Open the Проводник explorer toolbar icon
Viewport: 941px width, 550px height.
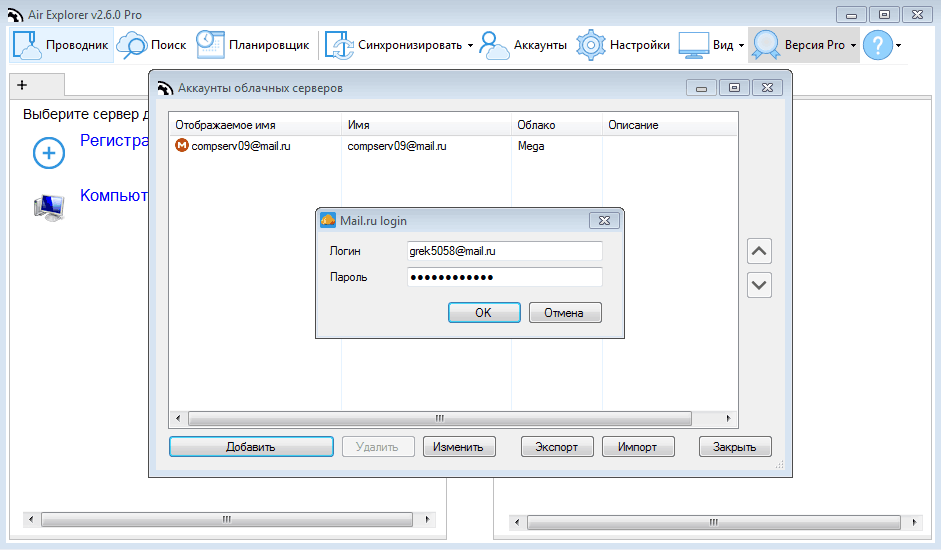point(27,45)
